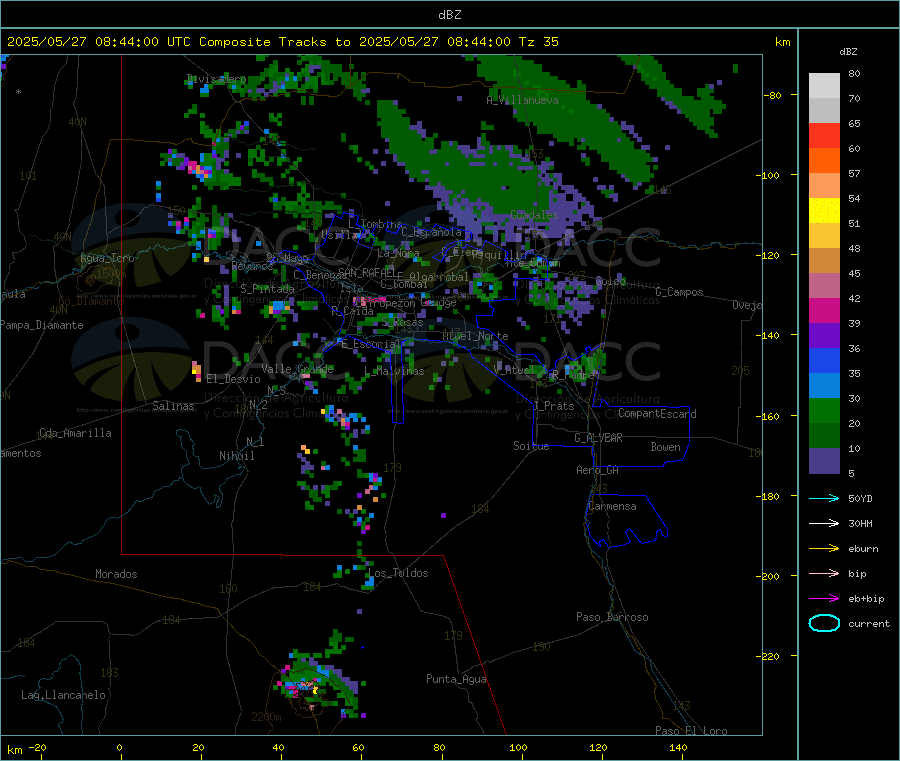Click the 'A_Villanueva' map label
900x761 pixels.
click(x=522, y=100)
